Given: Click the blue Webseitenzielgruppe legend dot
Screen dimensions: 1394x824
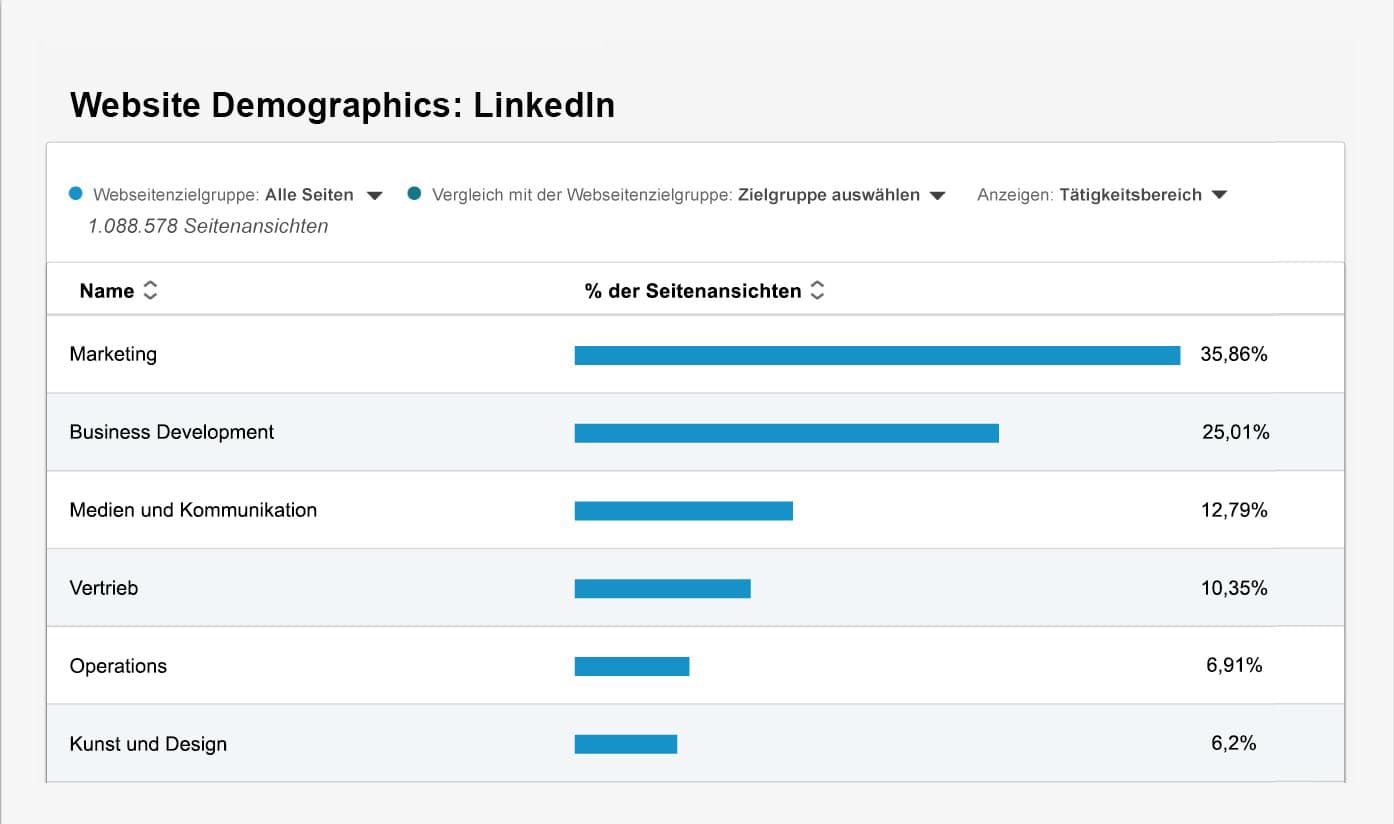Looking at the screenshot, I should pos(76,194).
